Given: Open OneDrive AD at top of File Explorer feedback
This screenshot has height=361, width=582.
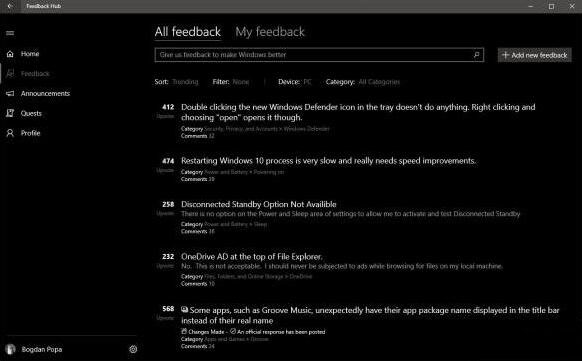Looking at the screenshot, I should [252, 257].
